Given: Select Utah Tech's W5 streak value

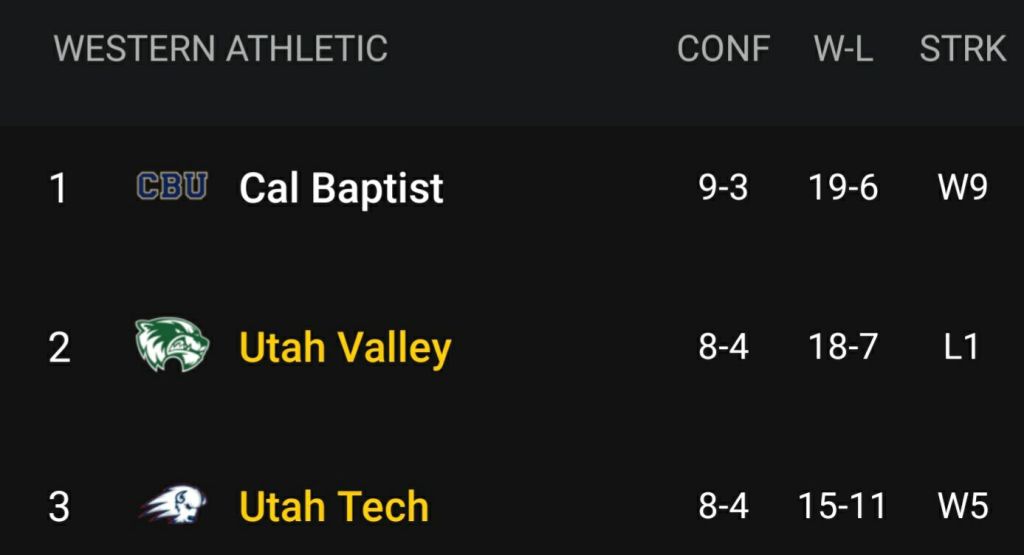Looking at the screenshot, I should pyautogui.click(x=962, y=506).
